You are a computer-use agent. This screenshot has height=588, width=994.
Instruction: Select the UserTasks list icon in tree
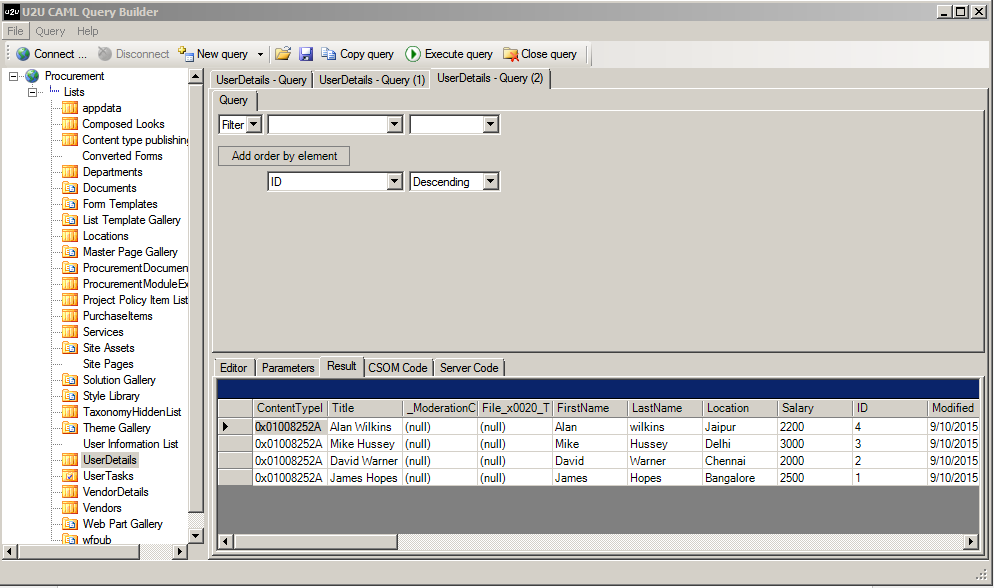[x=70, y=476]
